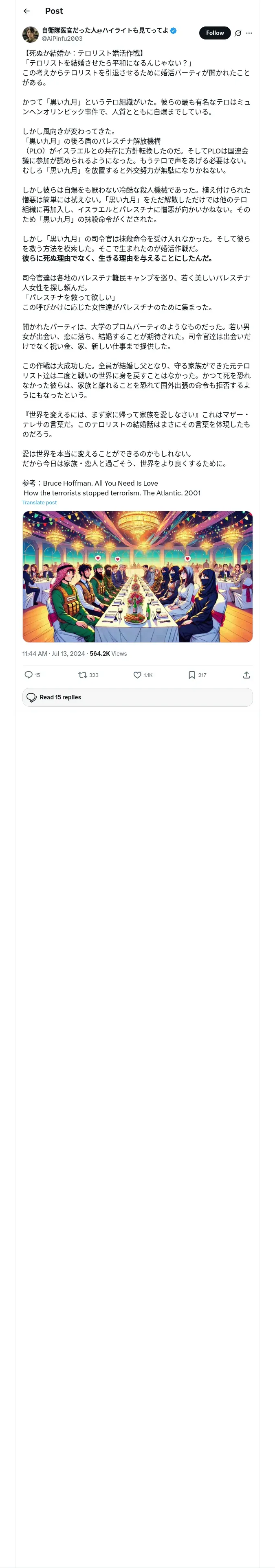Click the Post header title

[54, 11]
